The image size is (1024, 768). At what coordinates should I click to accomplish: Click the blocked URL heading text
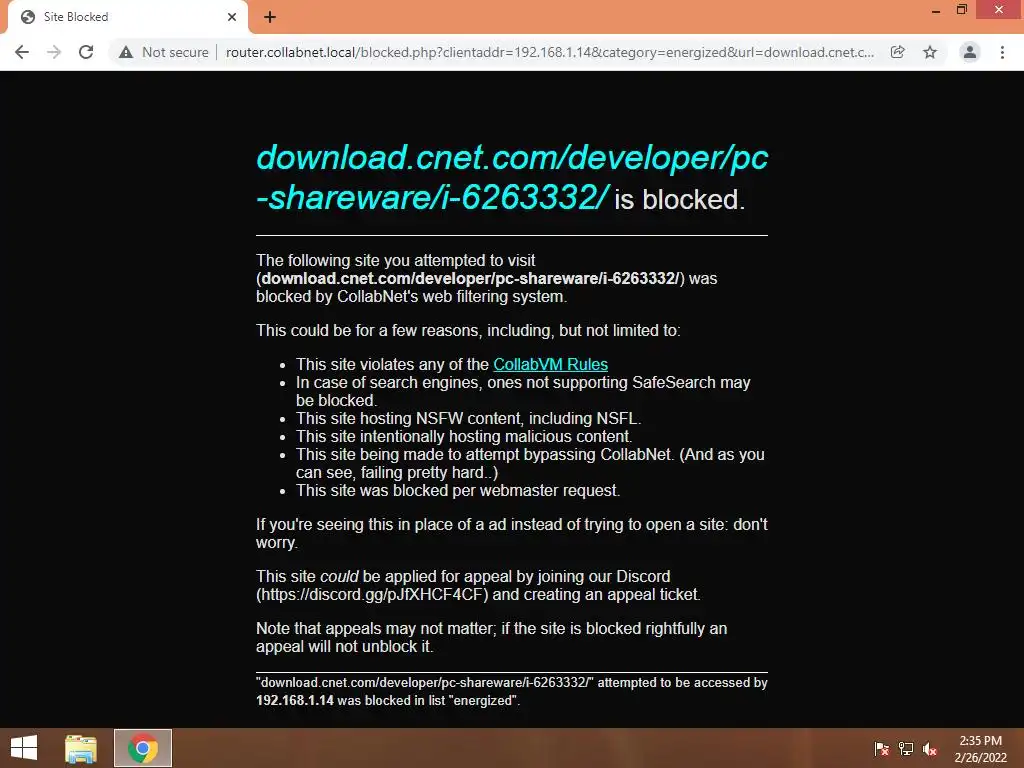click(512, 177)
